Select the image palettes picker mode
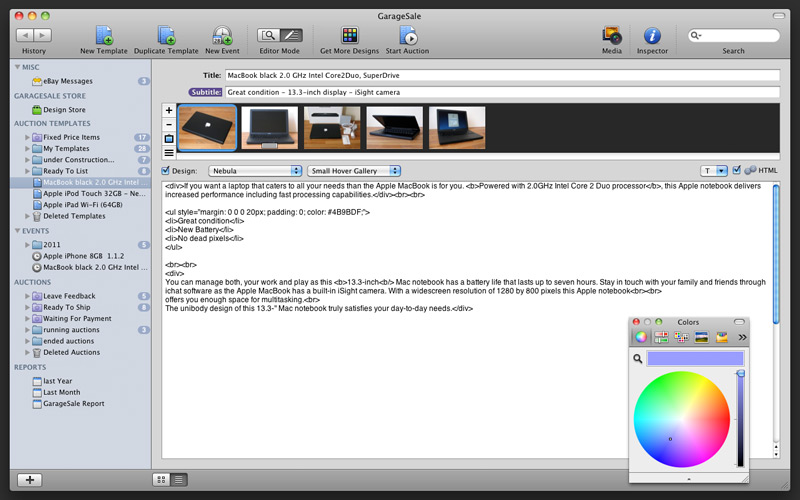Image resolution: width=800 pixels, height=500 pixels. pos(702,337)
